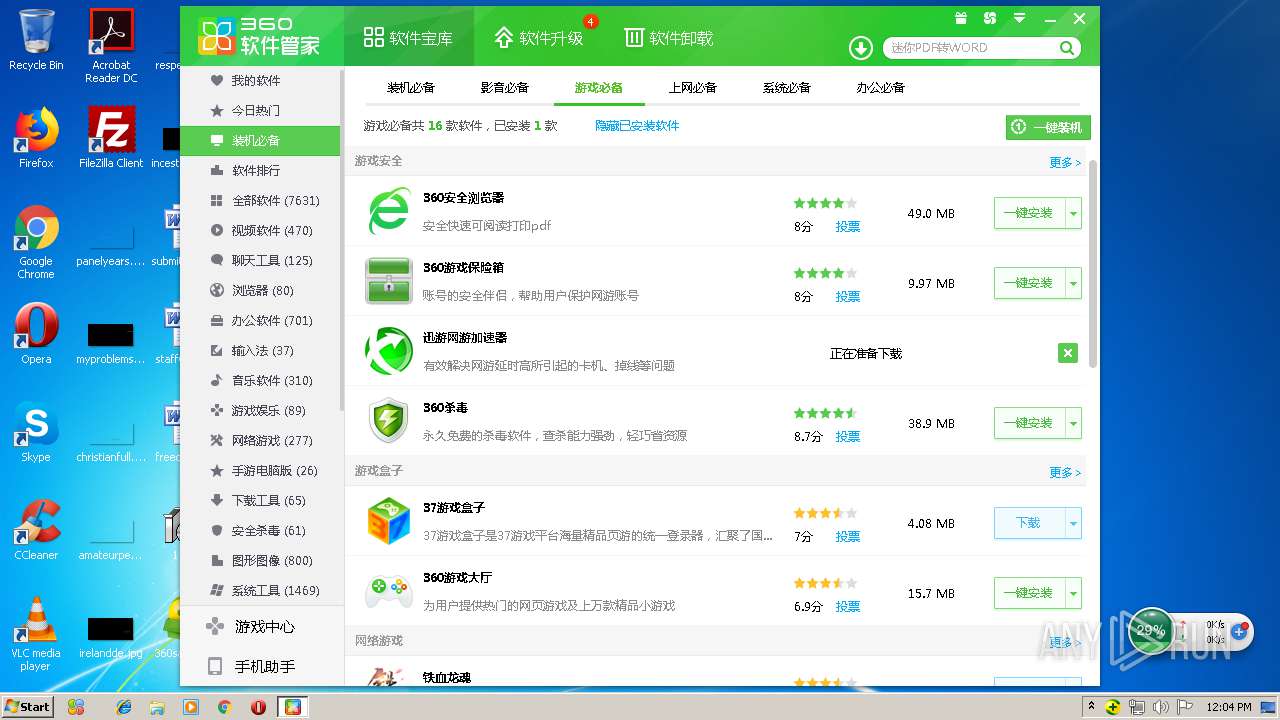Viewport: 1280px width, 720px height.
Task: Click the 37游戏盒子 app icon
Action: [388, 521]
